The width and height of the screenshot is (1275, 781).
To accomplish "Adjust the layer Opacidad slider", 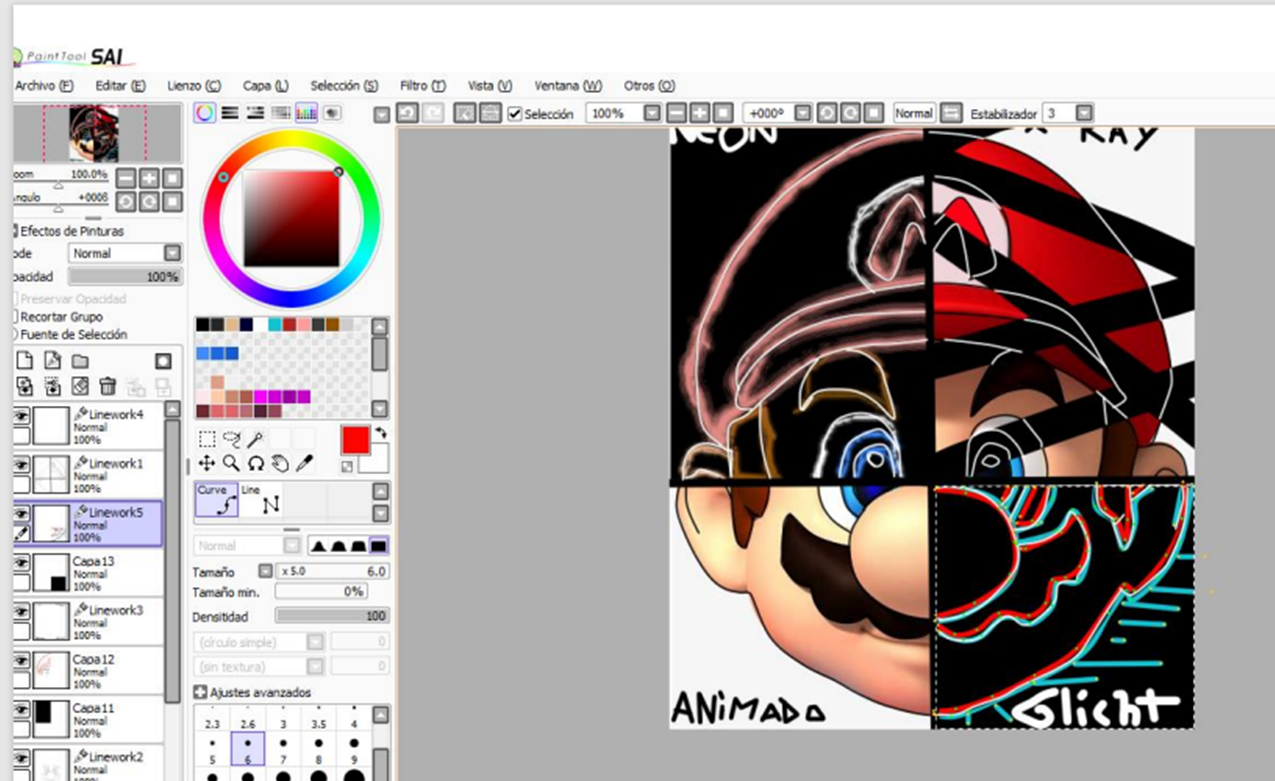I will (x=125, y=276).
